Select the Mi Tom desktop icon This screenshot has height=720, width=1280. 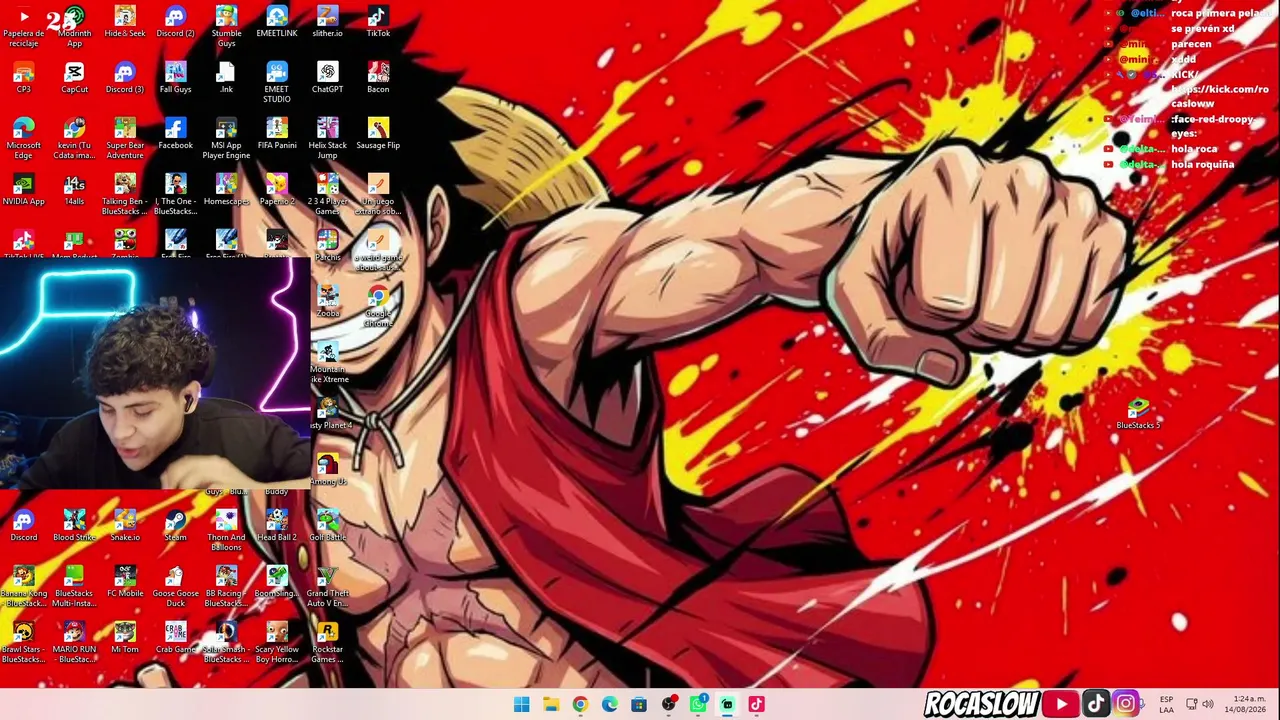pos(125,638)
